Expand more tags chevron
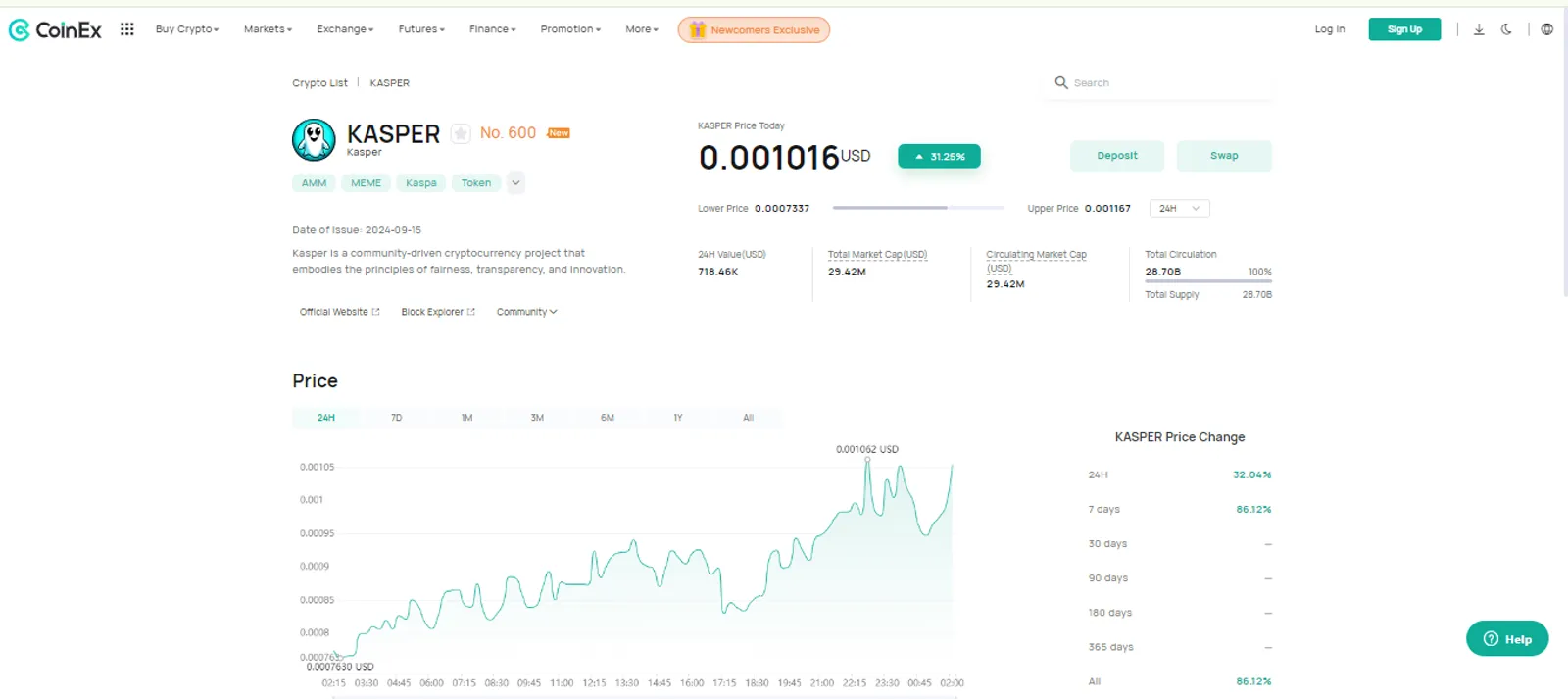Image resolution: width=1568 pixels, height=699 pixels. [515, 182]
